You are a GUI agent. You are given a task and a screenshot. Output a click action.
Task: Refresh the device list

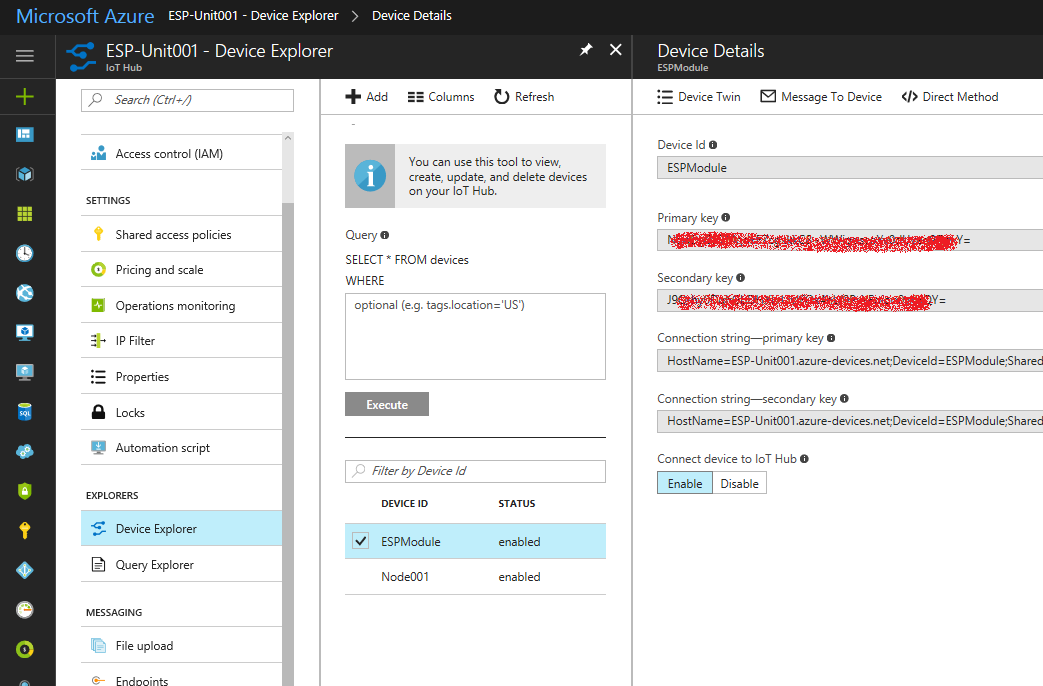[524, 96]
